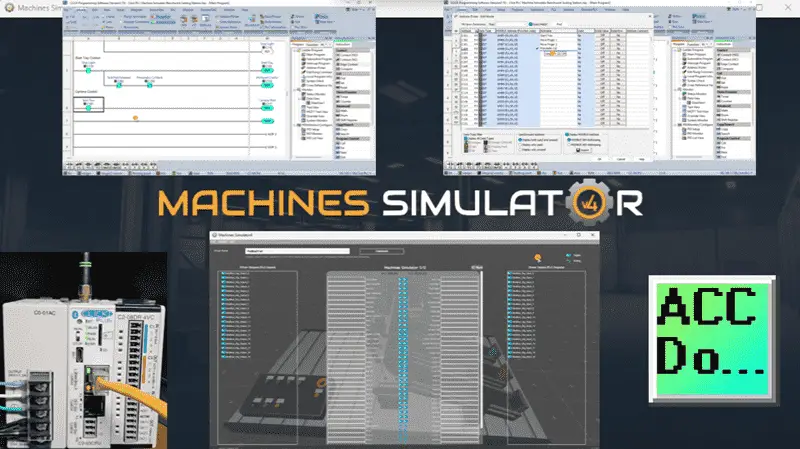Close the Machines Simulator4 window

point(592,235)
